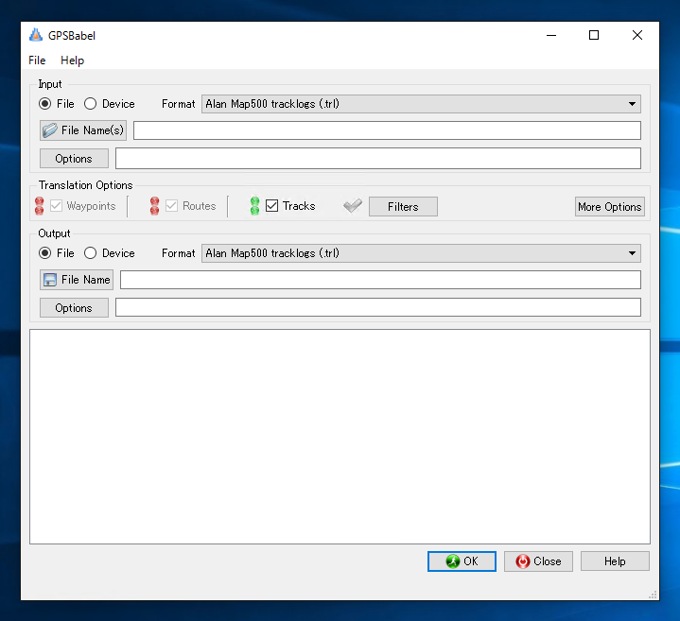Viewport: 680px width, 621px height.
Task: Click the Output File Name button
Action: pyautogui.click(x=77, y=280)
